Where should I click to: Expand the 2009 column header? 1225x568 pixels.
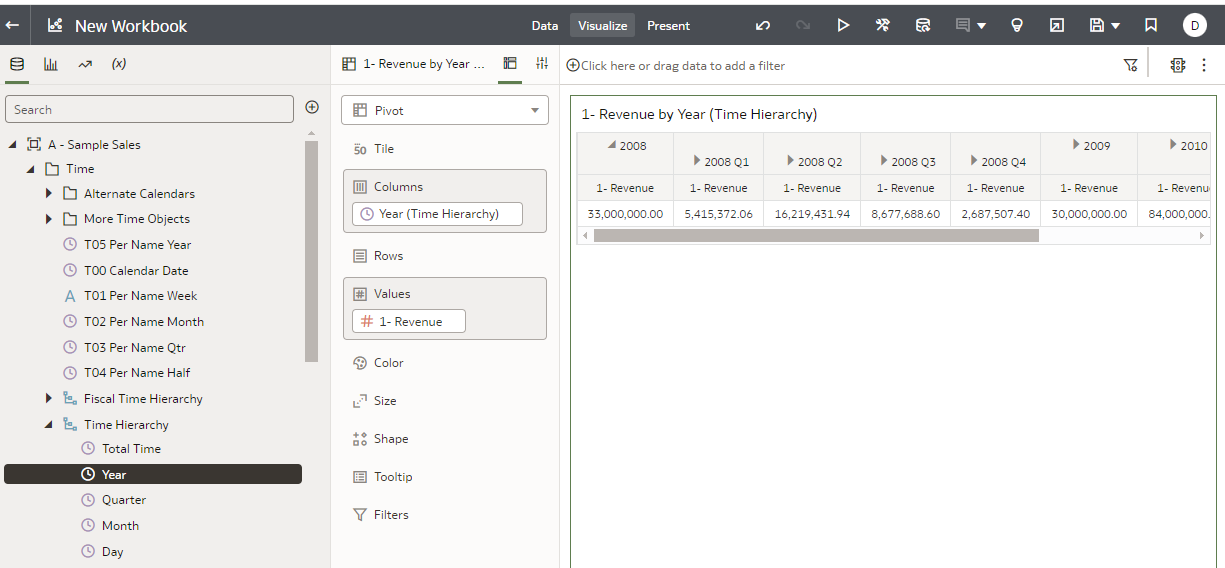click(x=1076, y=145)
